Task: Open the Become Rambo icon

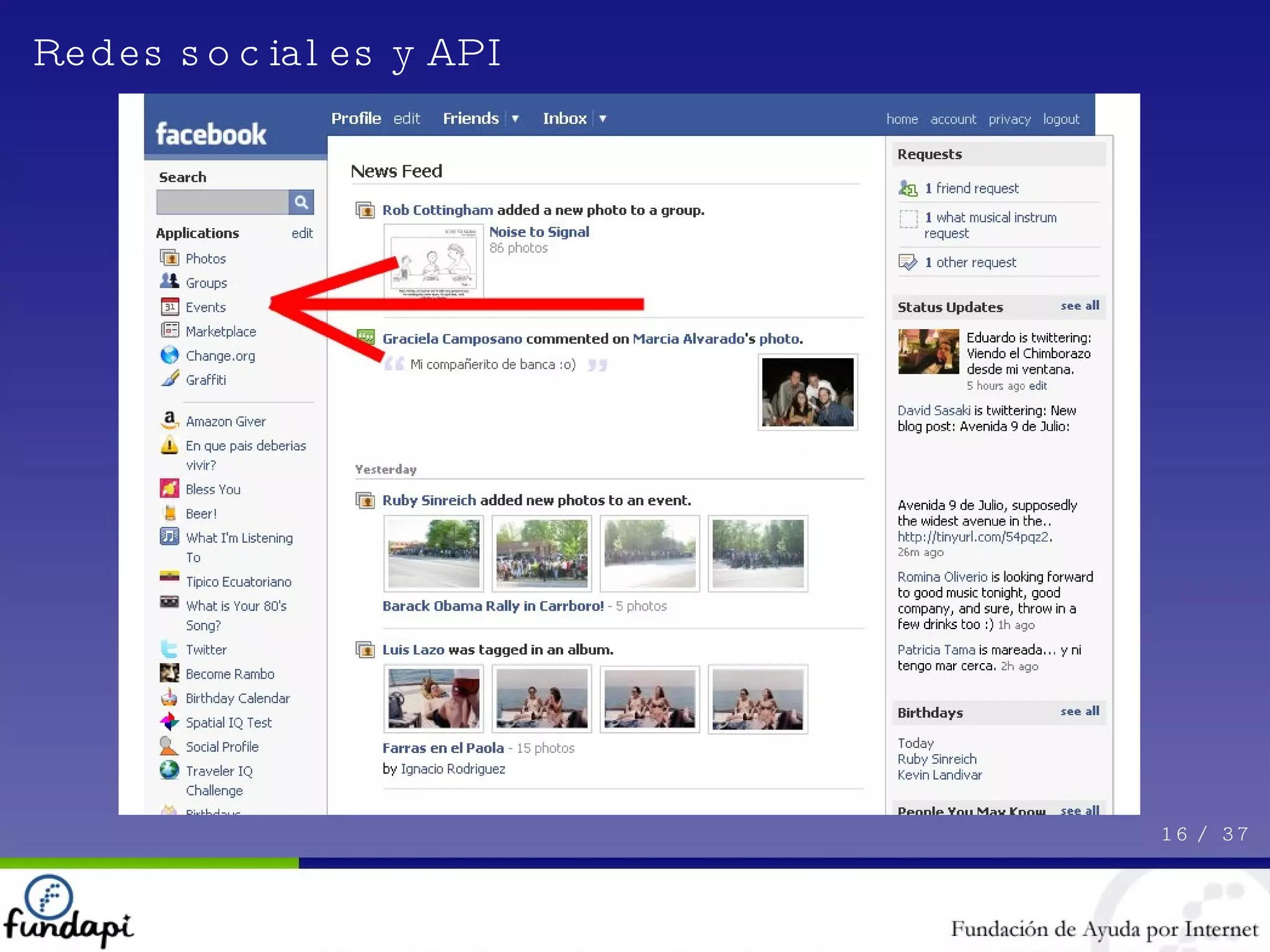Action: [x=169, y=672]
